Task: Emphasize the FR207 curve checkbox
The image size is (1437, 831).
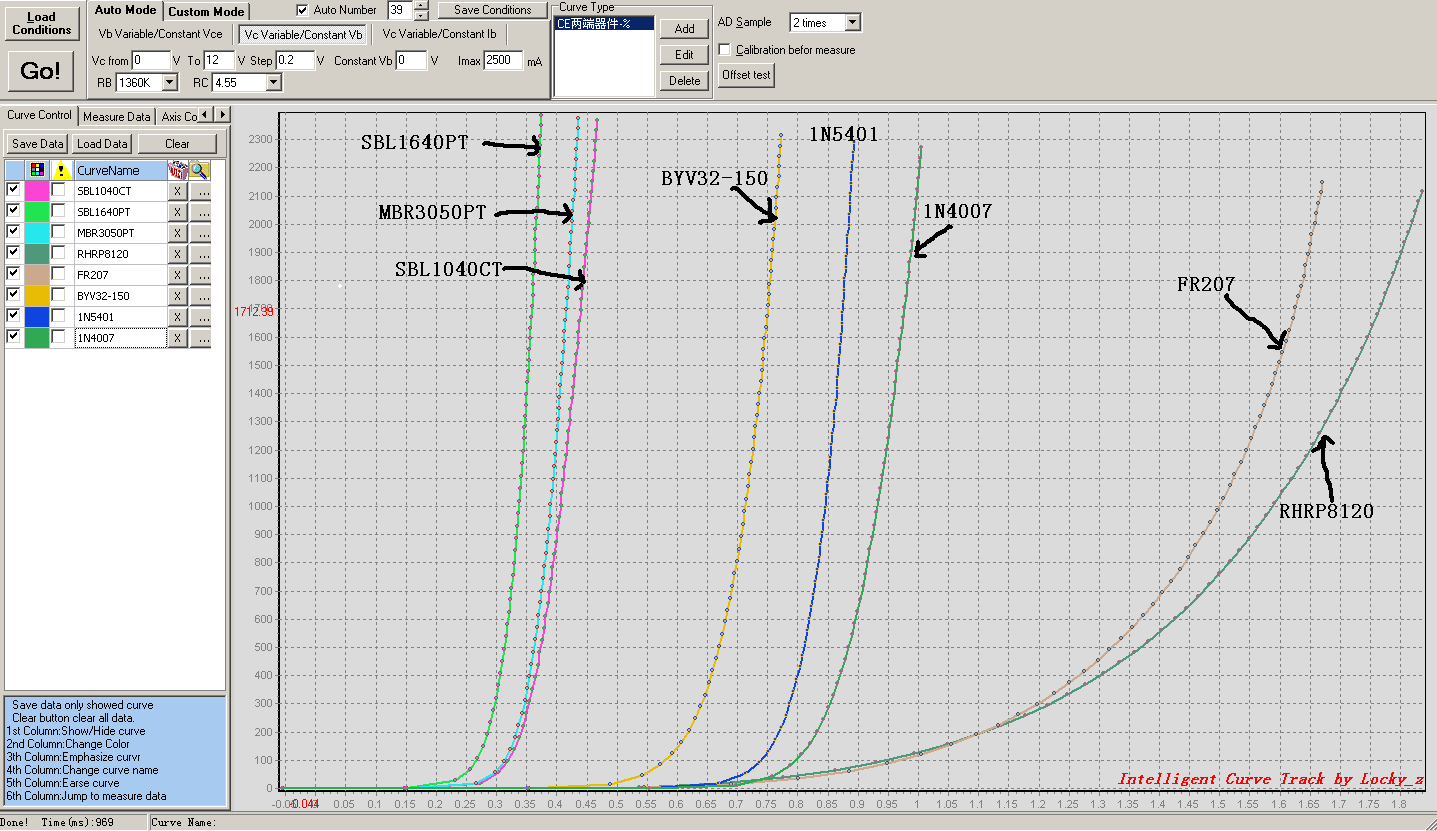Action: (59, 273)
